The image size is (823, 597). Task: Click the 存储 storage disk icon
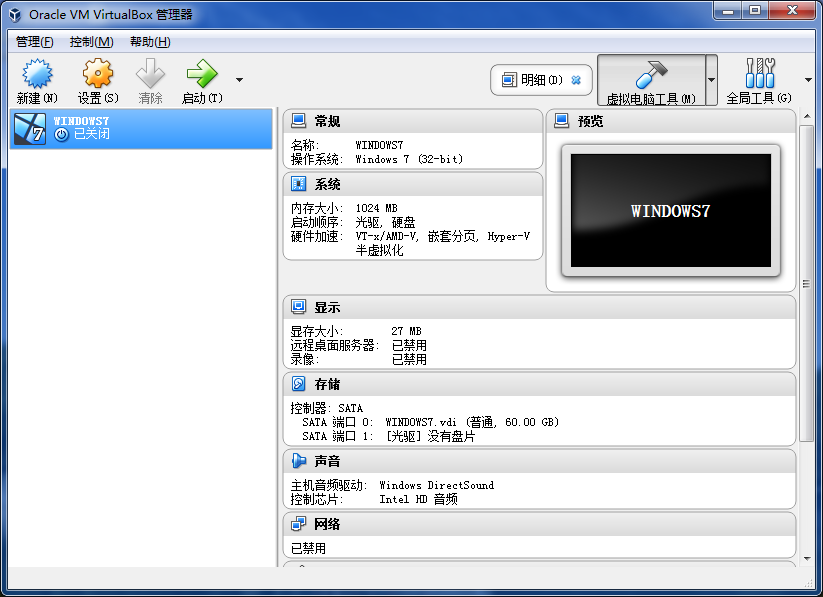point(299,384)
